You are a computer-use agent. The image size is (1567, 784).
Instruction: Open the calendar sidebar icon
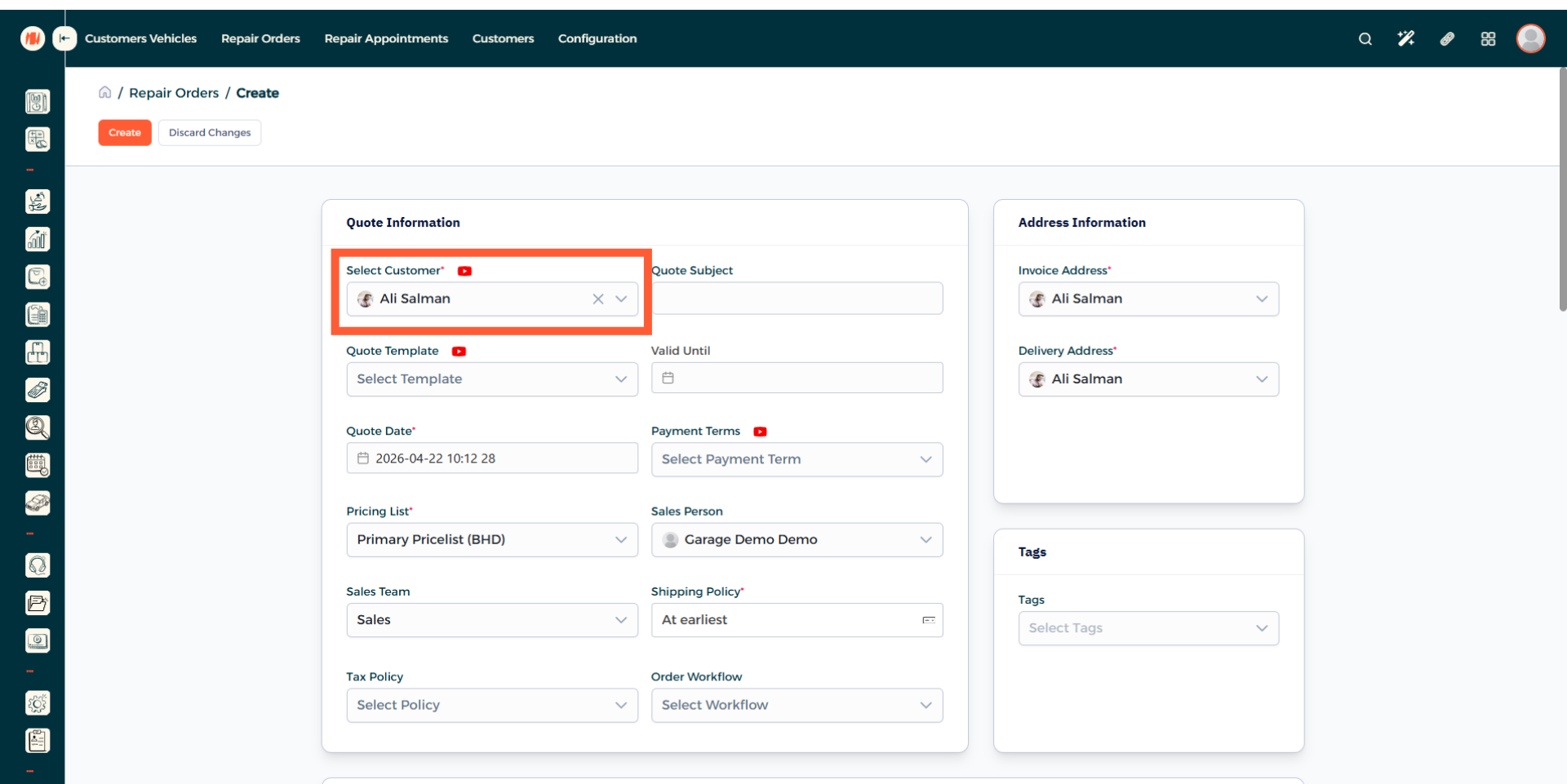coord(38,465)
